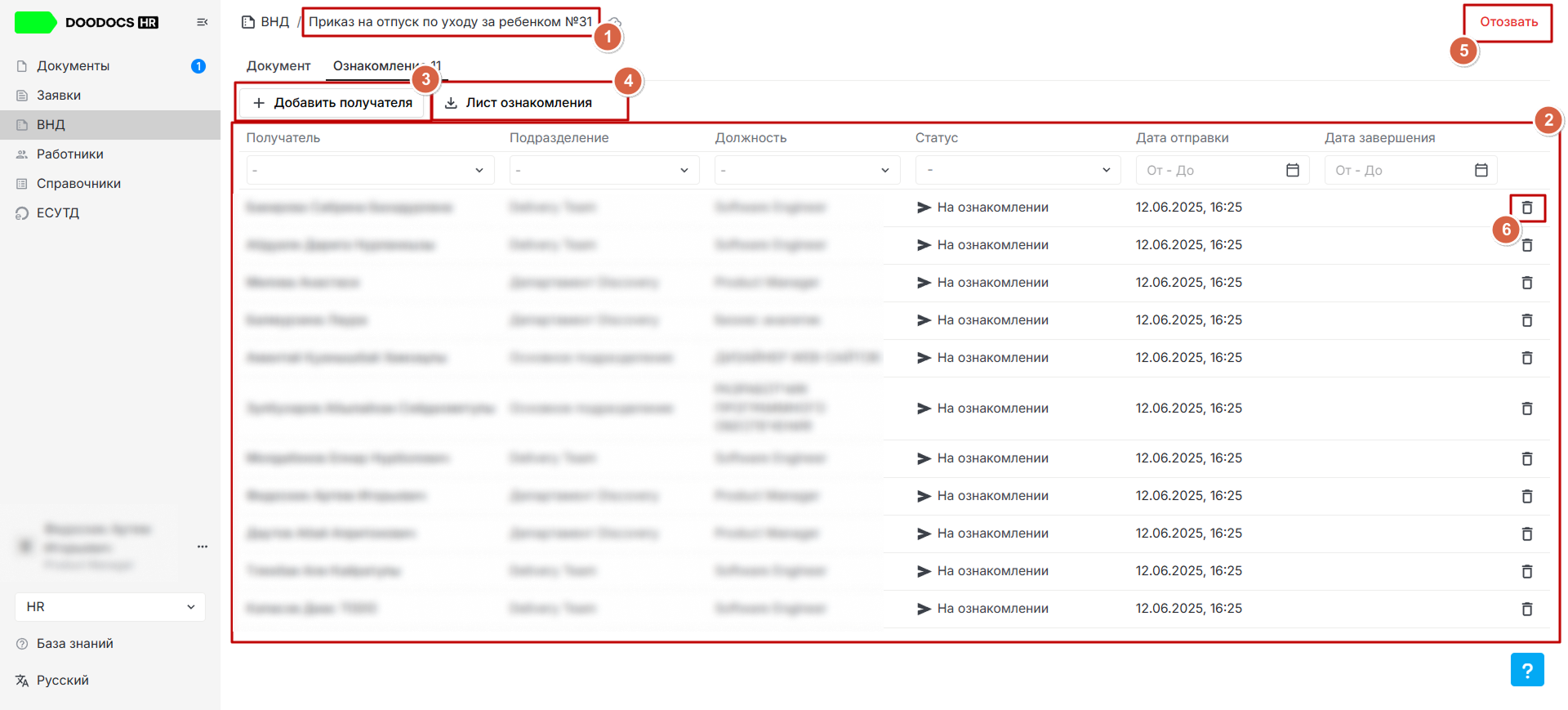Open the Документы section
This screenshot has width=1568, height=710.
coord(110,66)
